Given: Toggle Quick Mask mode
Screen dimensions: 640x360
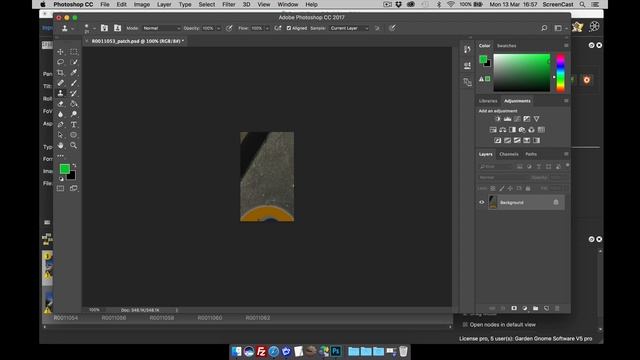Looking at the screenshot, I should click(x=60, y=189).
